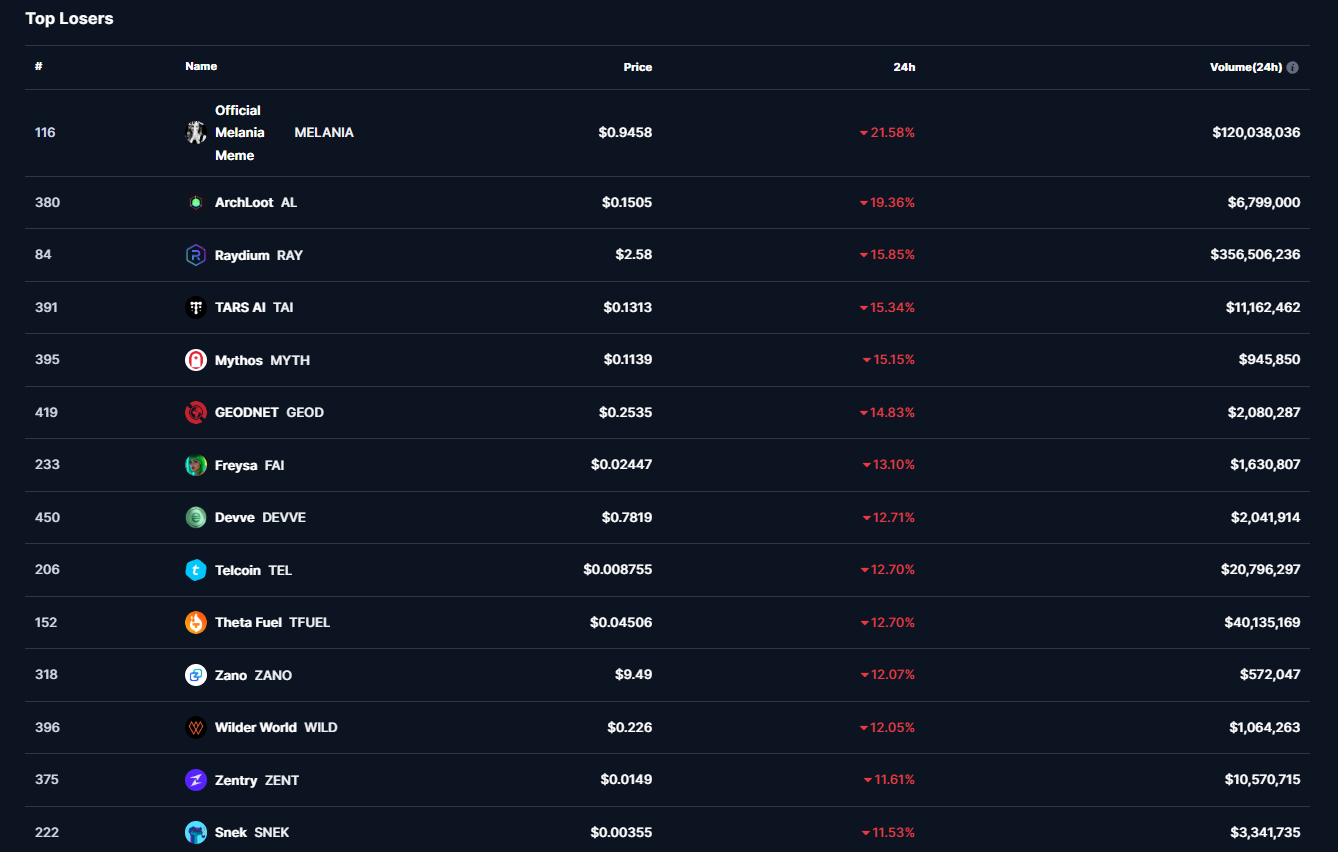1338x852 pixels.
Task: Click the ArchLoot coin icon
Action: pyautogui.click(x=196, y=202)
